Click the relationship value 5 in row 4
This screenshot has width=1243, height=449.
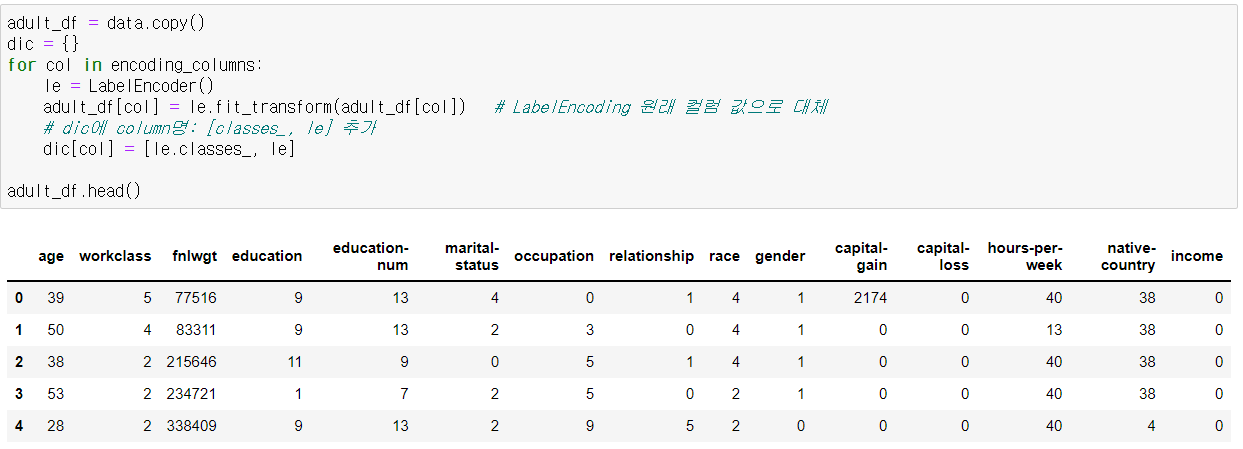(x=689, y=426)
